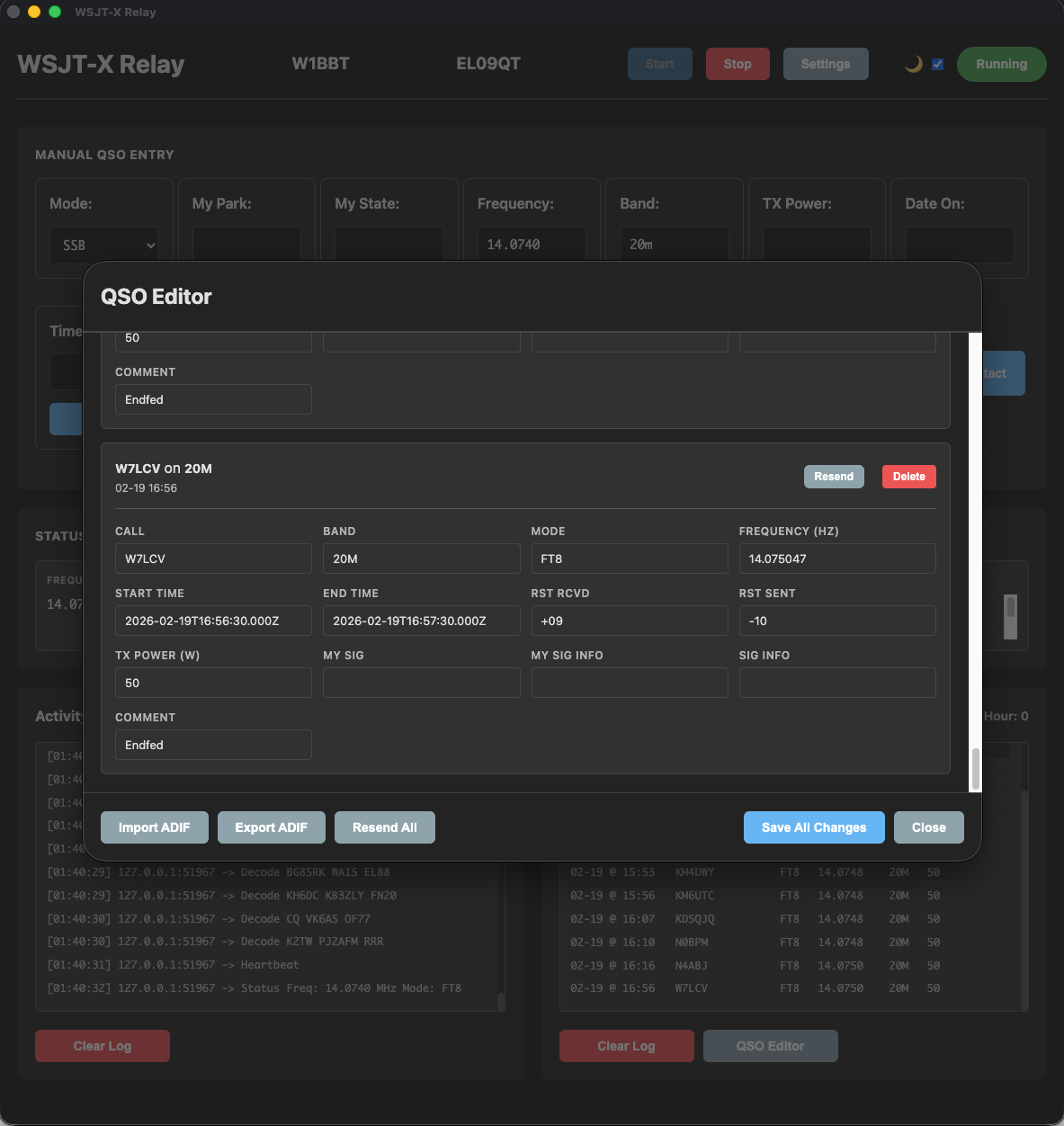Viewport: 1064px width, 1126px height.
Task: Resend all logged QSOs
Action: pos(384,827)
